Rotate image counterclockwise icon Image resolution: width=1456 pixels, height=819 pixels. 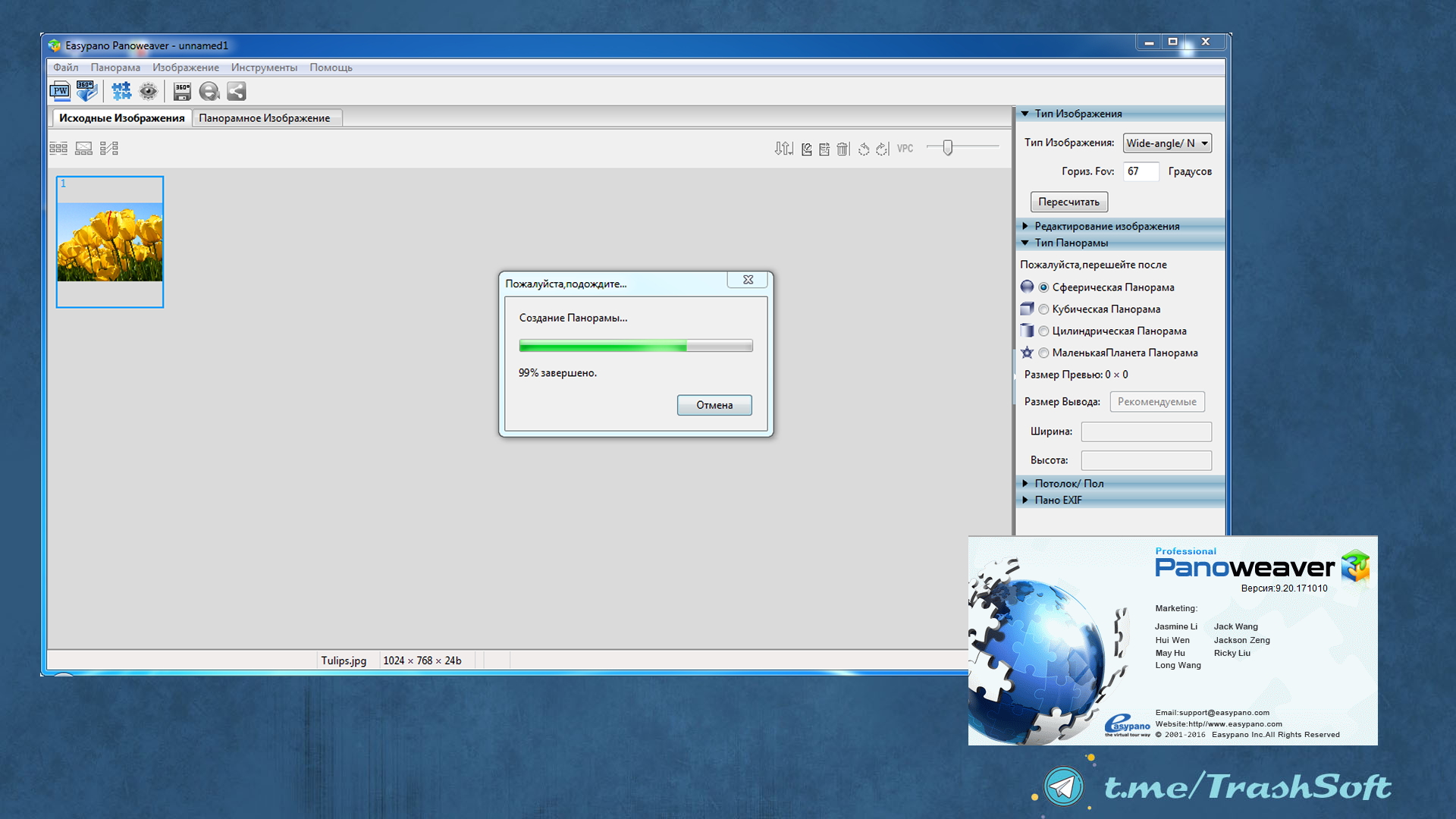tap(864, 149)
